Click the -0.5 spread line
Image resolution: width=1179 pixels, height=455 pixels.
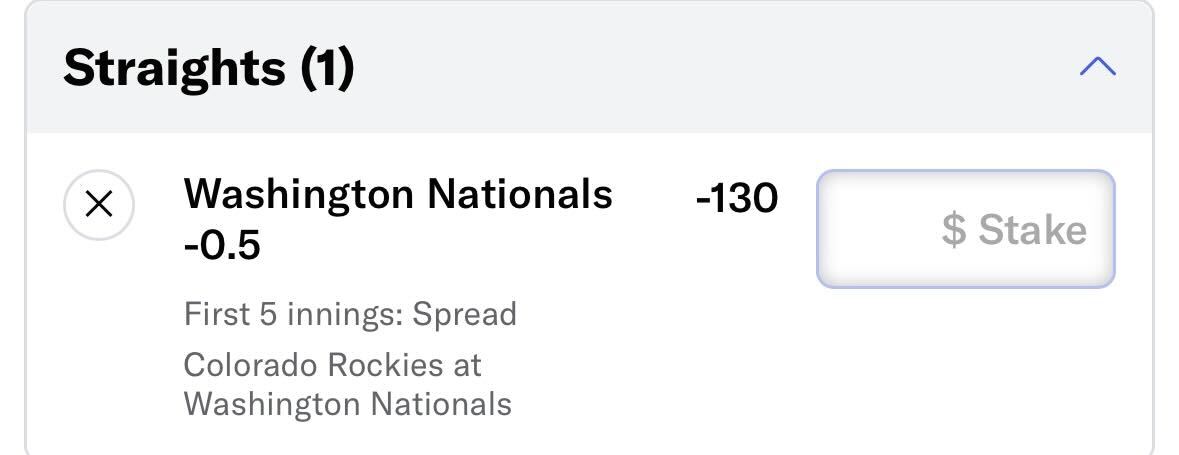coord(222,245)
